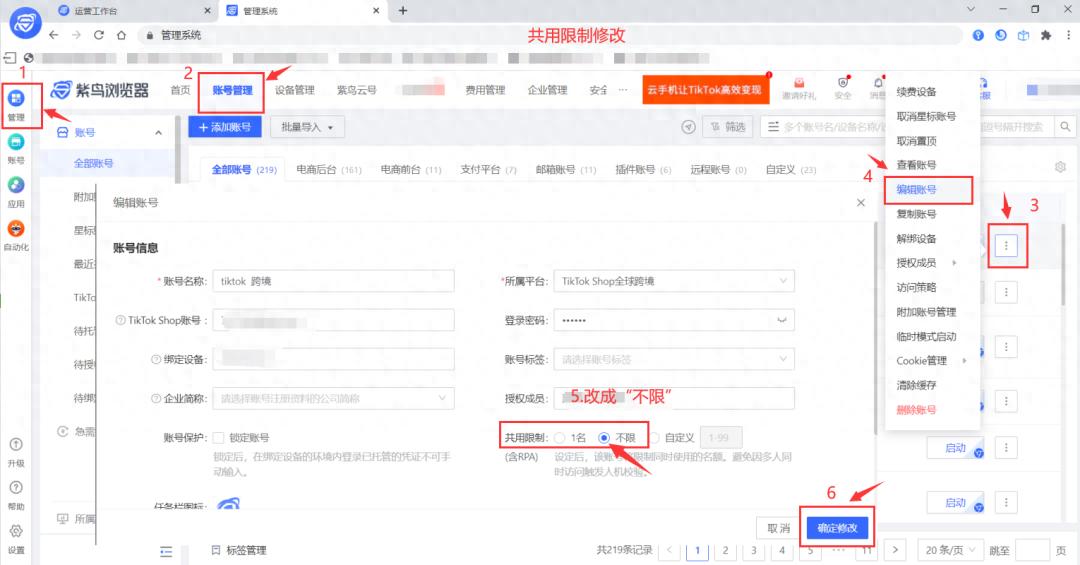Open the 账号标签 dropdown
The height and width of the screenshot is (565, 1080).
[x=674, y=359]
